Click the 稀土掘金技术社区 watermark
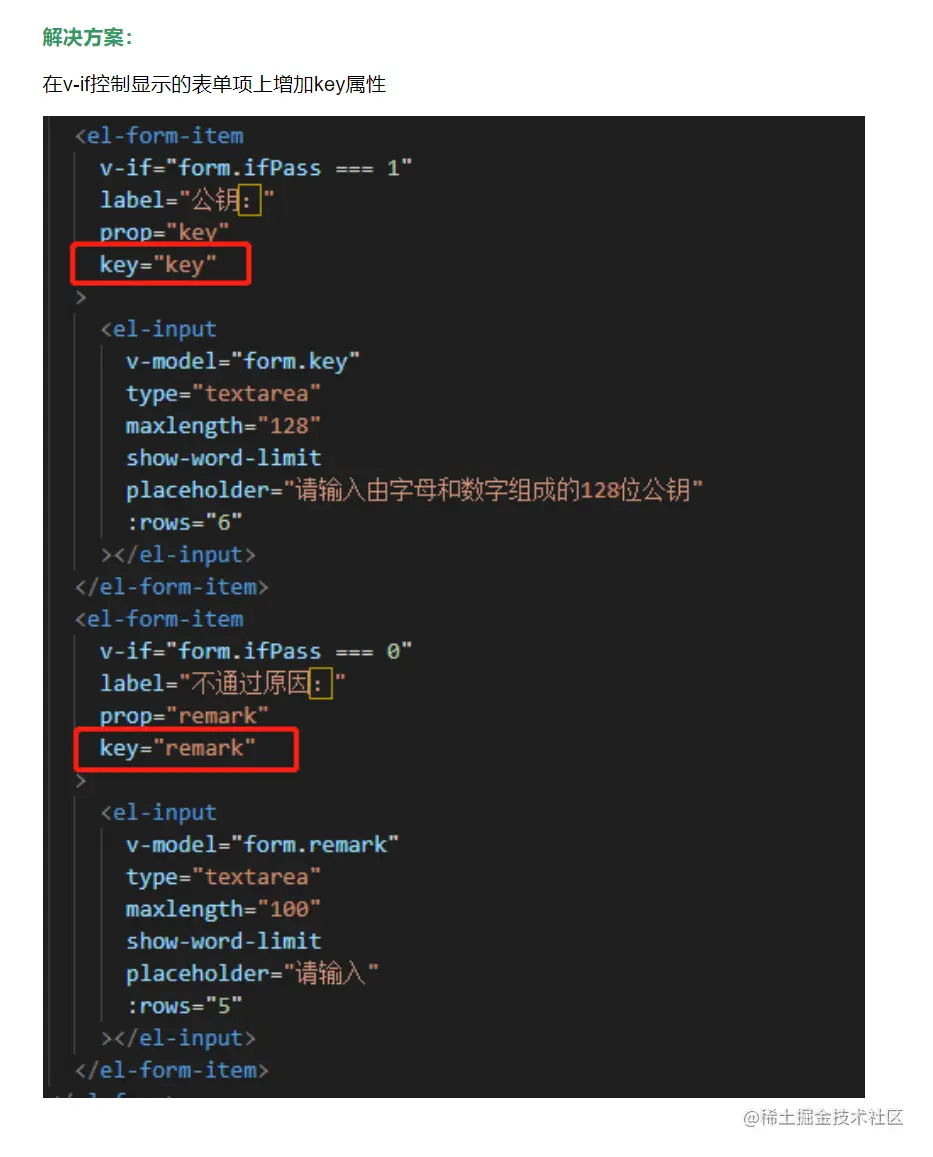Image resolution: width=933 pixels, height=1157 pixels. (823, 1117)
